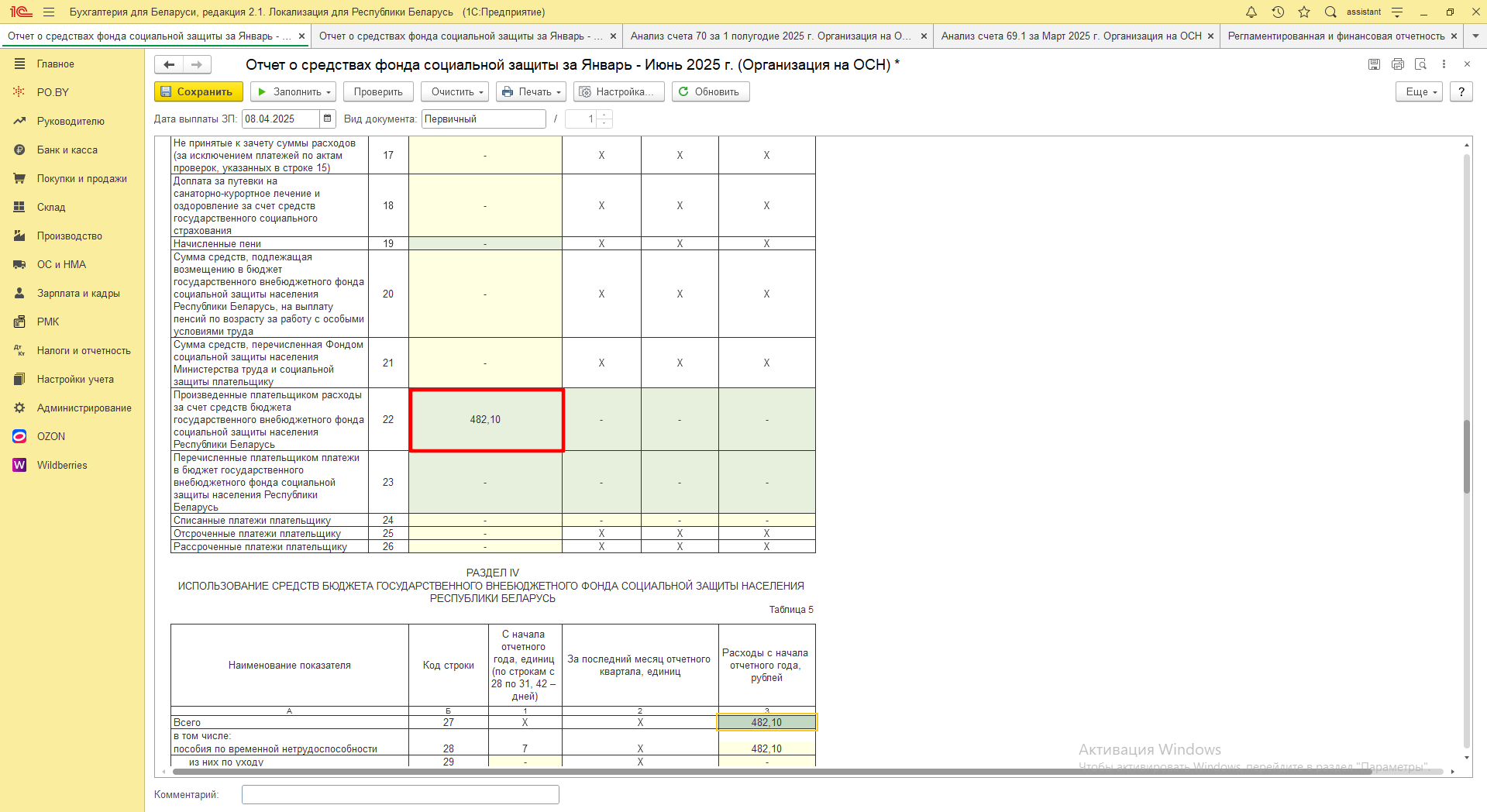Click the search magnifier in title bar
The height and width of the screenshot is (812, 1487).
point(1330,12)
